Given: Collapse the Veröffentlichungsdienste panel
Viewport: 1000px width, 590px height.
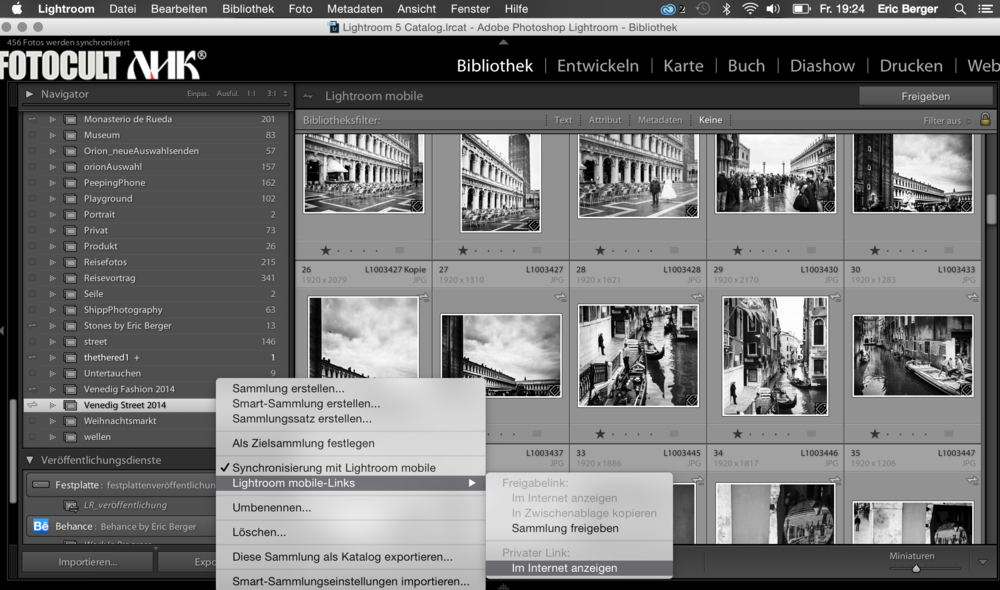Looking at the screenshot, I should [x=29, y=460].
